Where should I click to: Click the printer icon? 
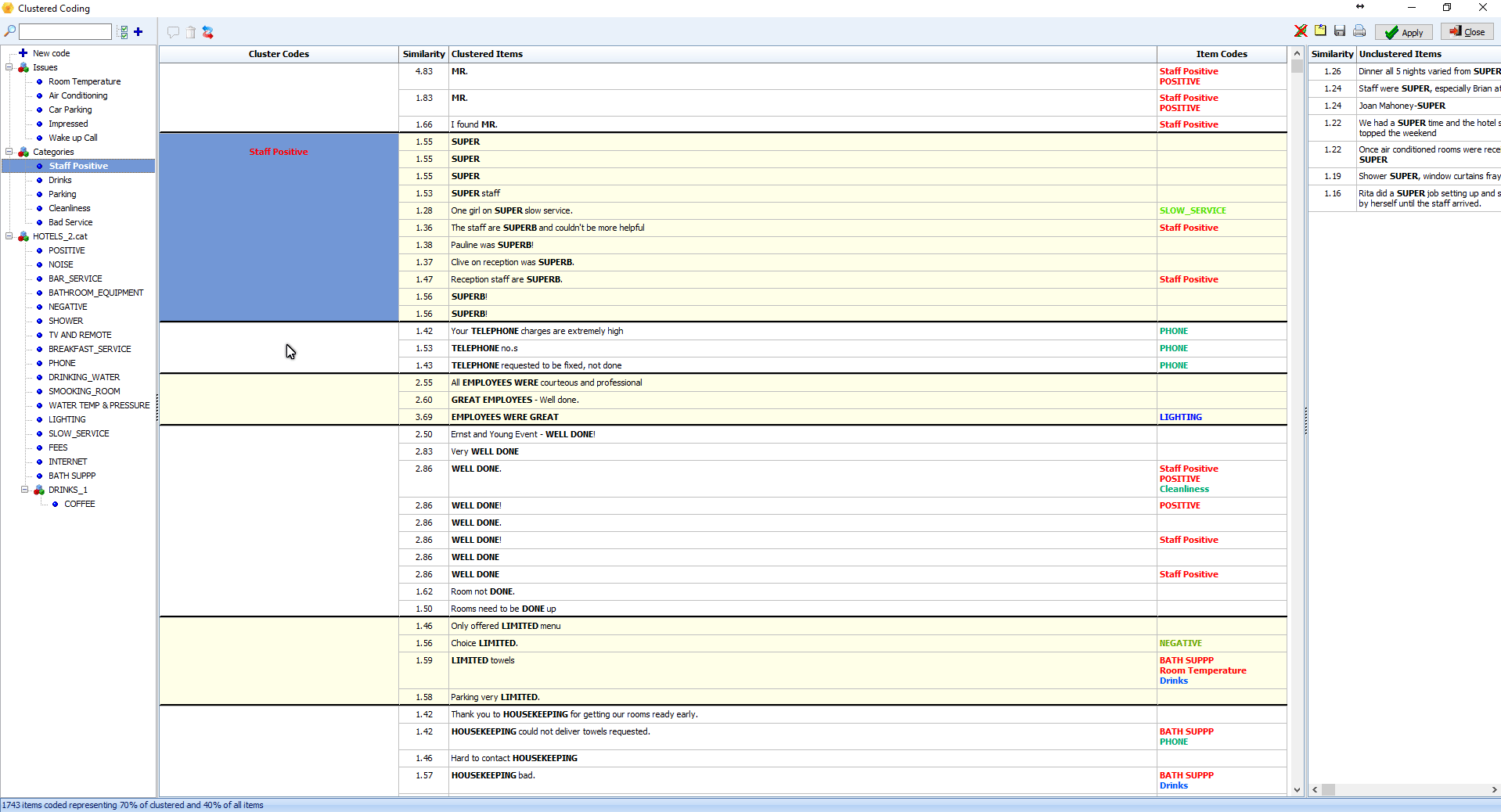coord(1359,31)
